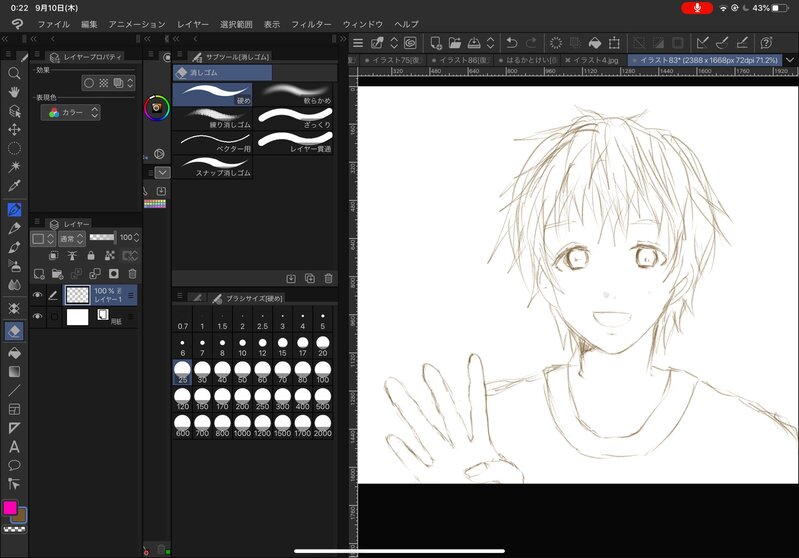The width and height of the screenshot is (799, 558).
Task: Toggle visibility of the 用紙 paper layer
Action: click(37, 317)
